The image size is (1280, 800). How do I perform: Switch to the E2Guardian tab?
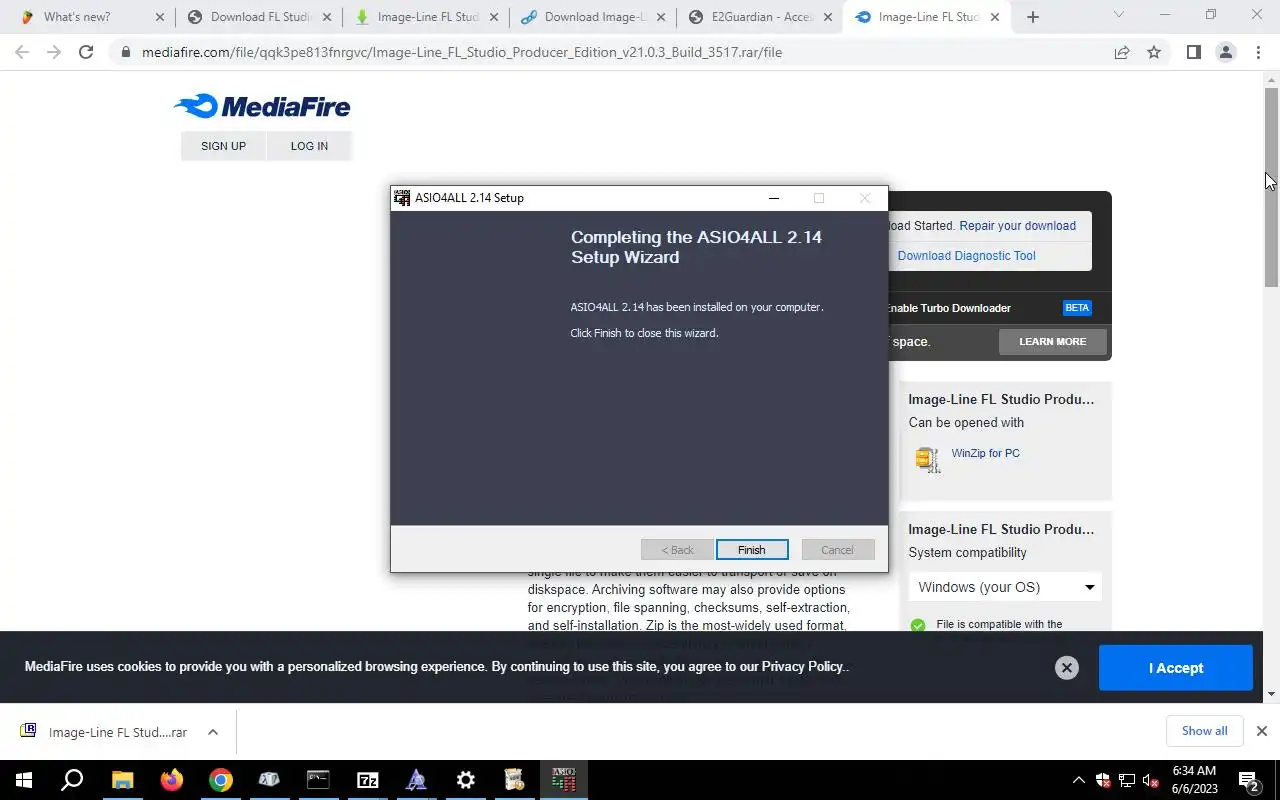pyautogui.click(x=759, y=17)
